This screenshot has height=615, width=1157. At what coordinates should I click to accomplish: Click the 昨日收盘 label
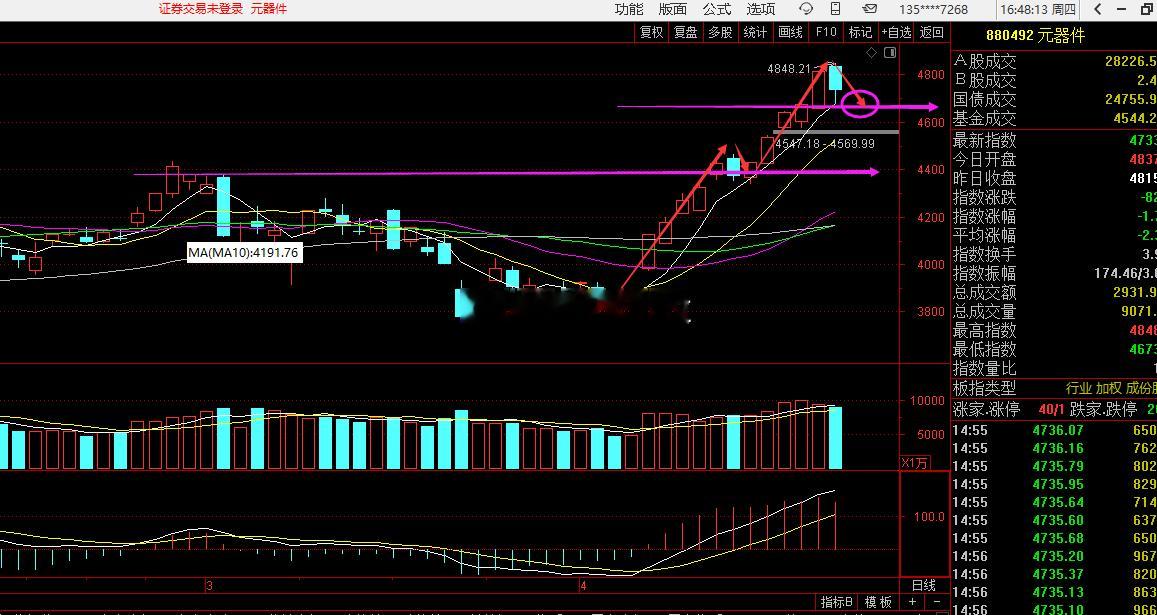click(x=984, y=178)
